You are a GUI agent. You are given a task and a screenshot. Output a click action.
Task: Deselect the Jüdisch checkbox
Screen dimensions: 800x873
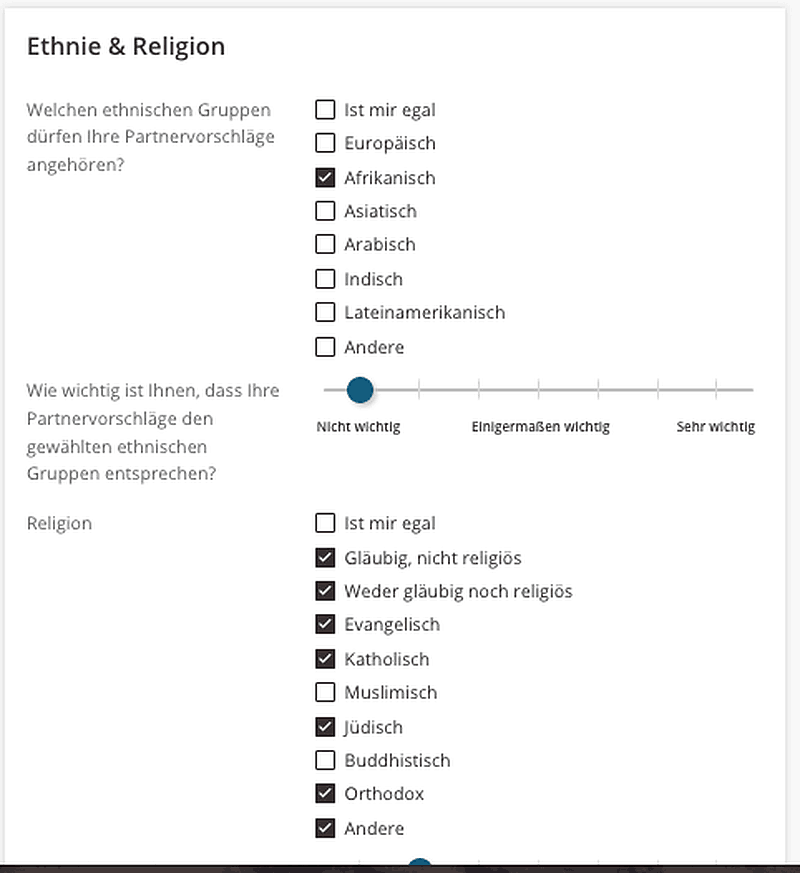[325, 727]
